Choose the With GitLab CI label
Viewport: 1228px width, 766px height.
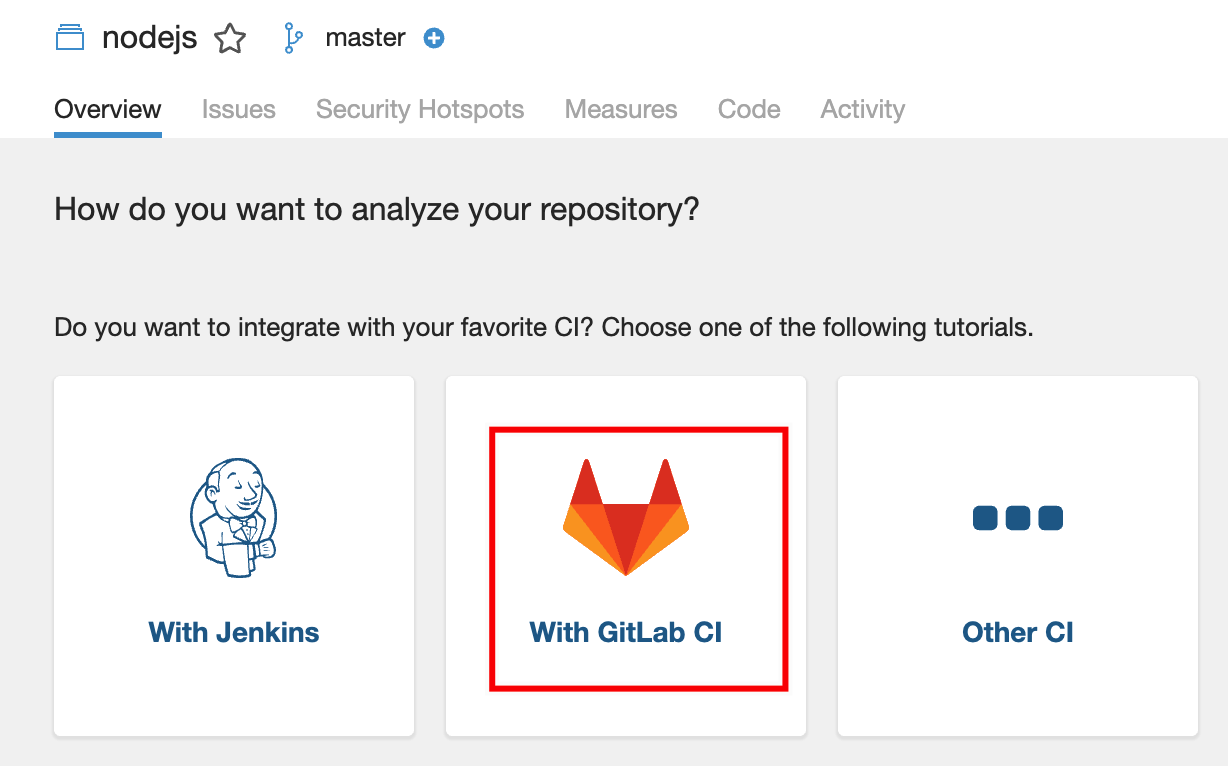coord(626,632)
